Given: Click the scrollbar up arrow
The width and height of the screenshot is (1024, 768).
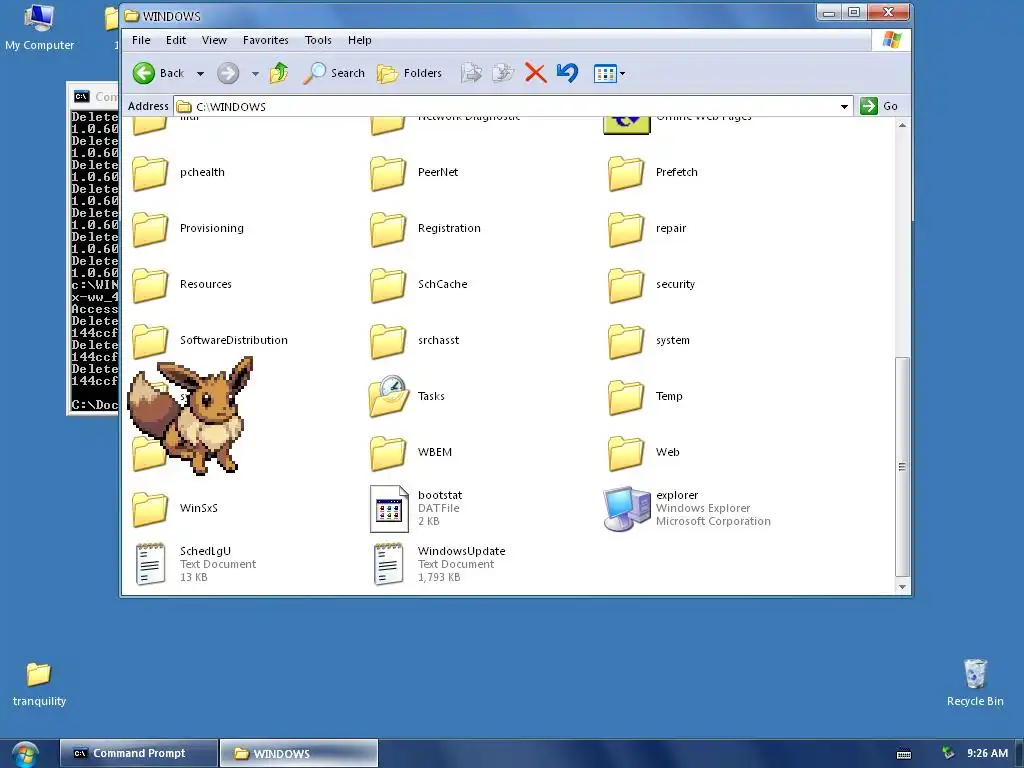Looking at the screenshot, I should click(902, 125).
